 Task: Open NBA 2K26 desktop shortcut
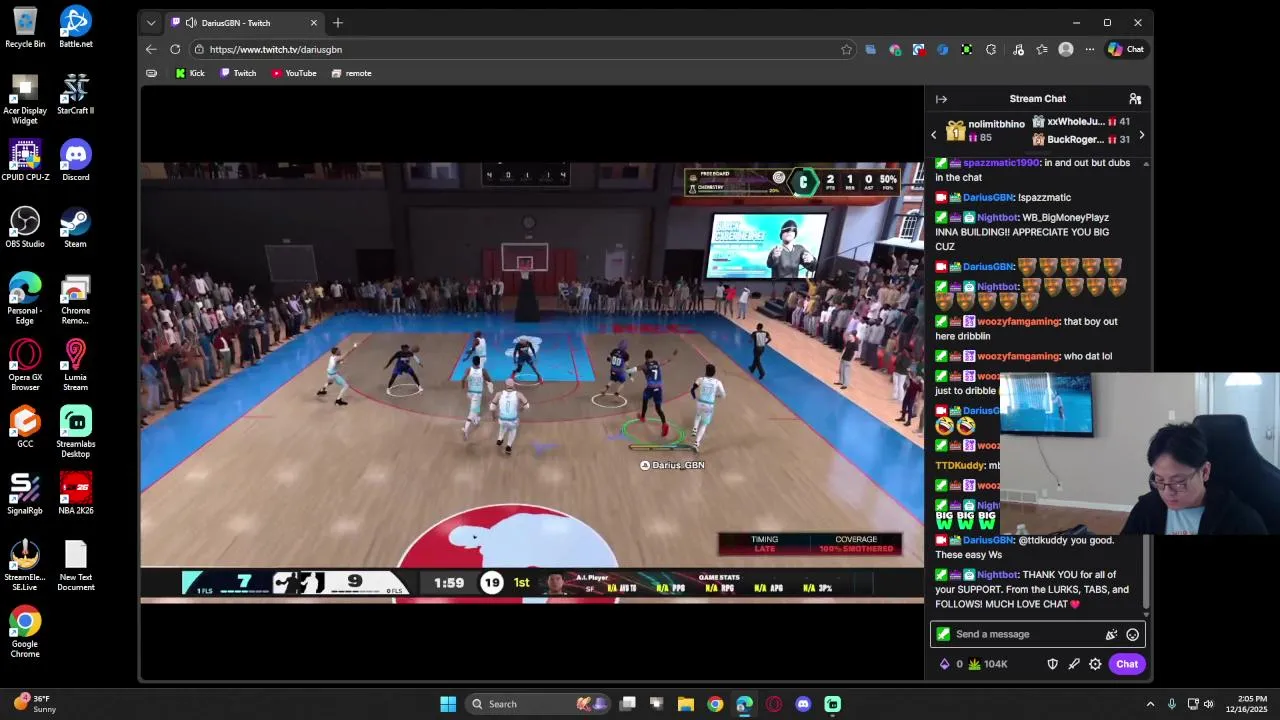75,495
